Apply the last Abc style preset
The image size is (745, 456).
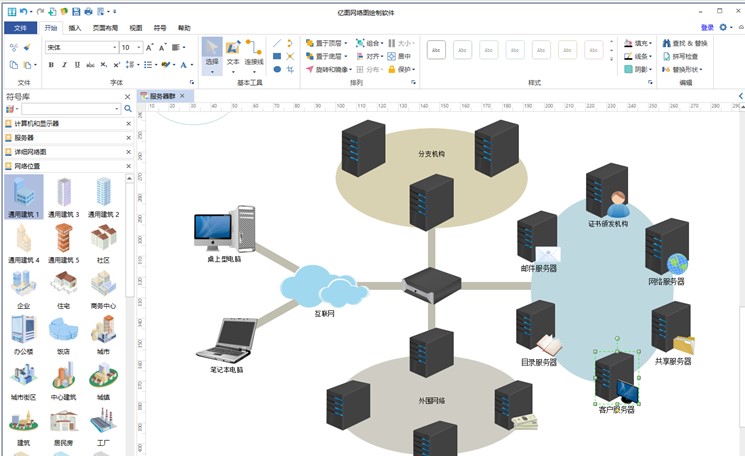pyautogui.click(x=593, y=50)
